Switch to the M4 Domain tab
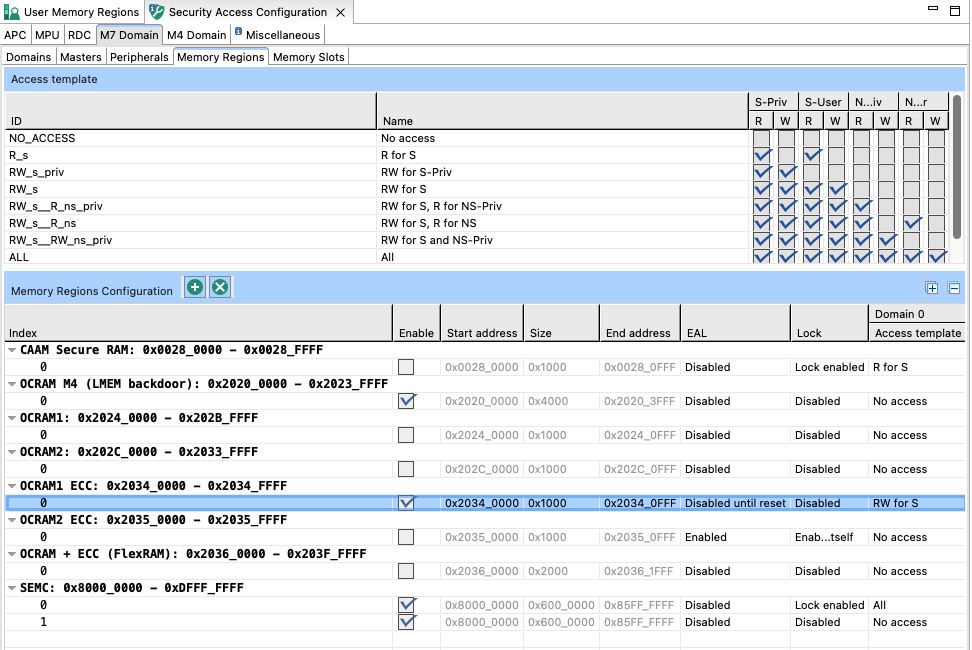972x650 pixels. (196, 35)
